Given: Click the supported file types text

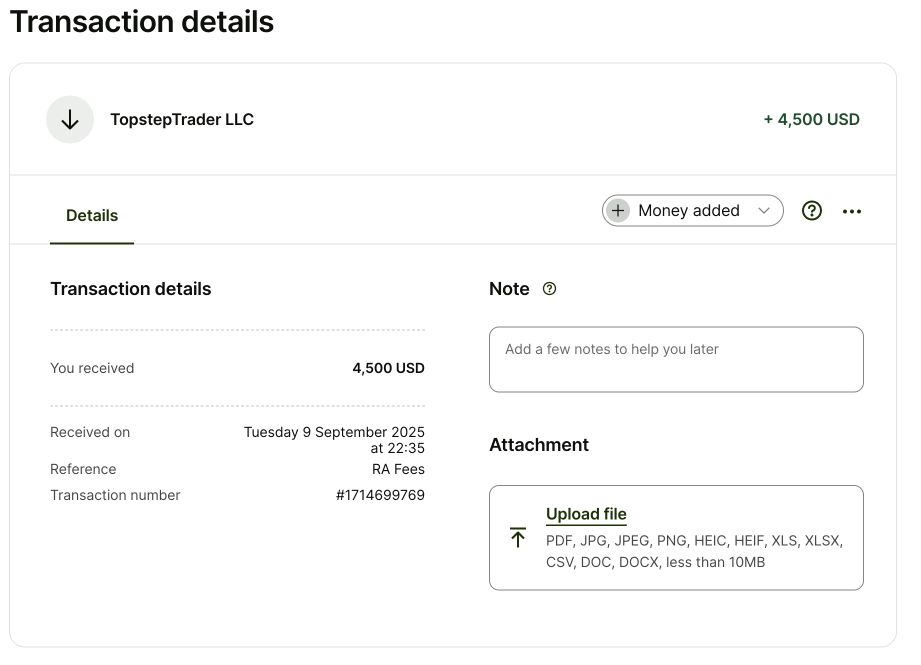Looking at the screenshot, I should 694,552.
